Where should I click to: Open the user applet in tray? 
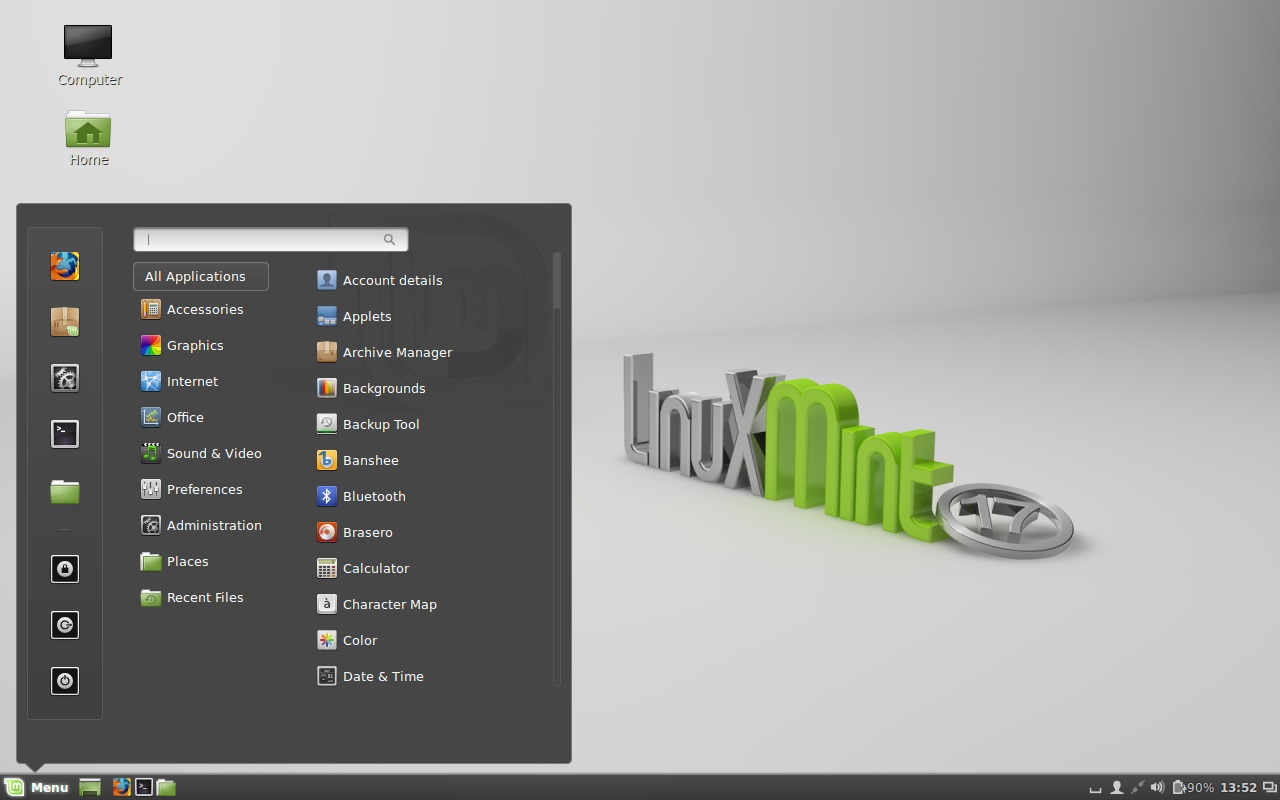coord(1117,787)
